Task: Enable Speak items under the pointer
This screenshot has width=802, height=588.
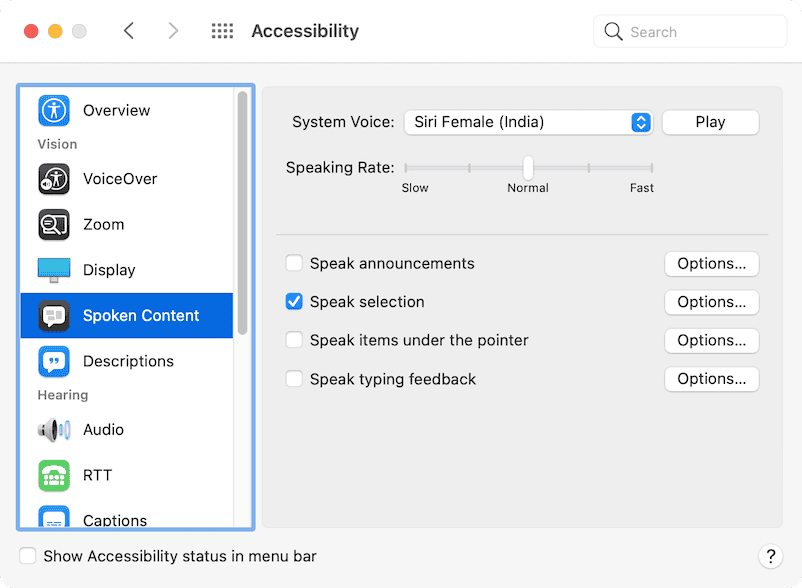Action: [294, 340]
